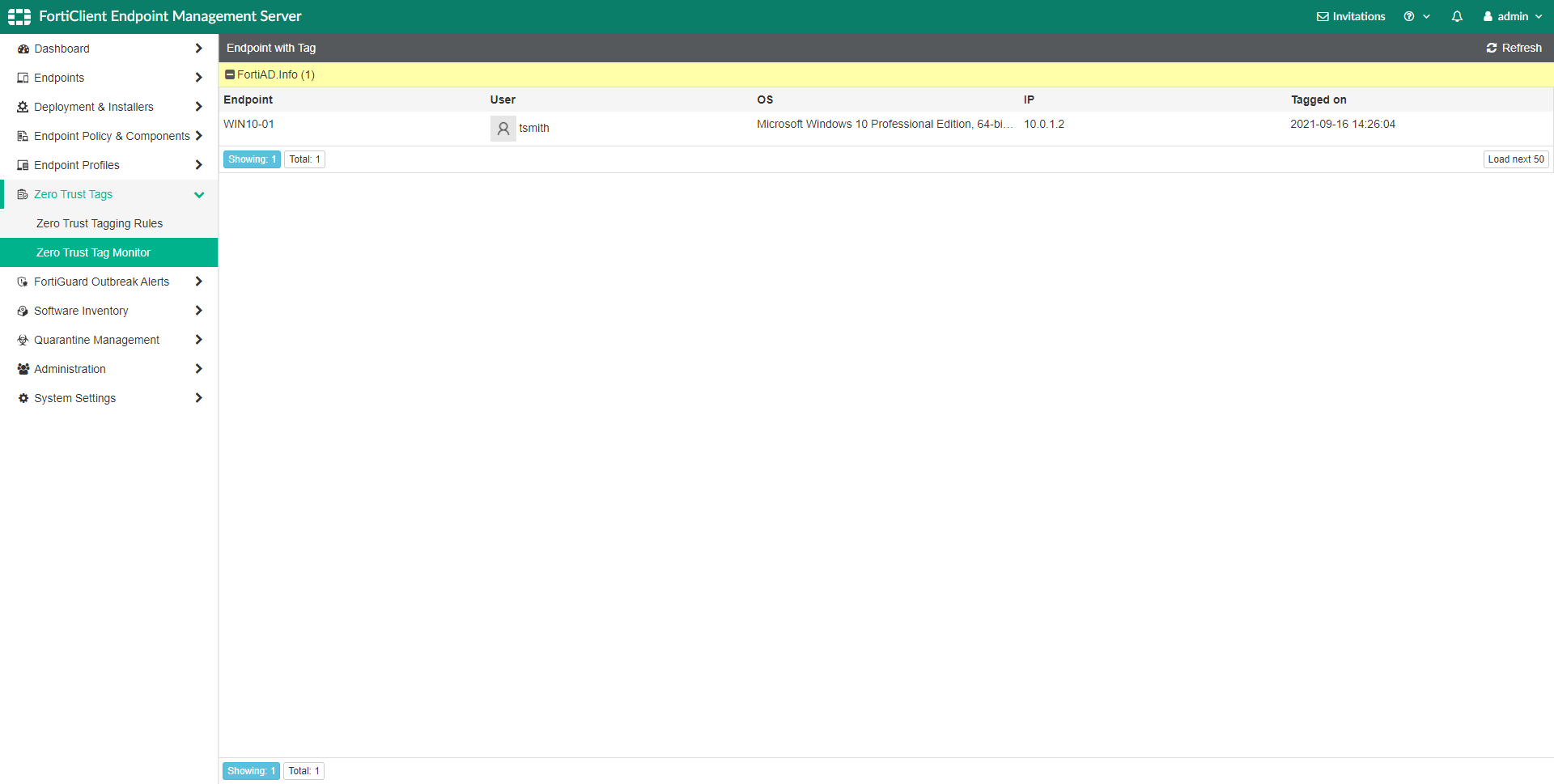Collapse the FortiAD.Info tag group
This screenshot has width=1554, height=784.
230,74
